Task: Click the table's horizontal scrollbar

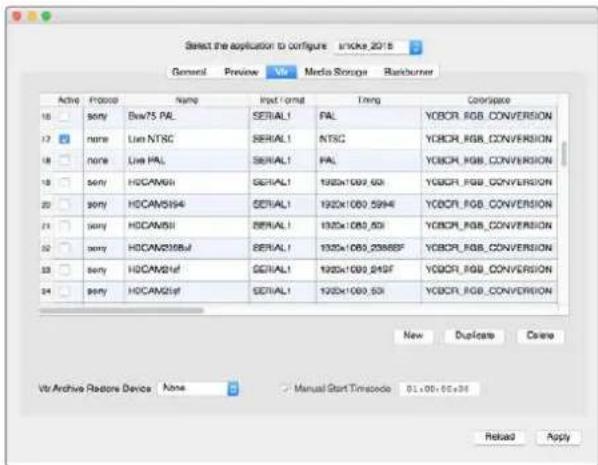Action: (121, 311)
